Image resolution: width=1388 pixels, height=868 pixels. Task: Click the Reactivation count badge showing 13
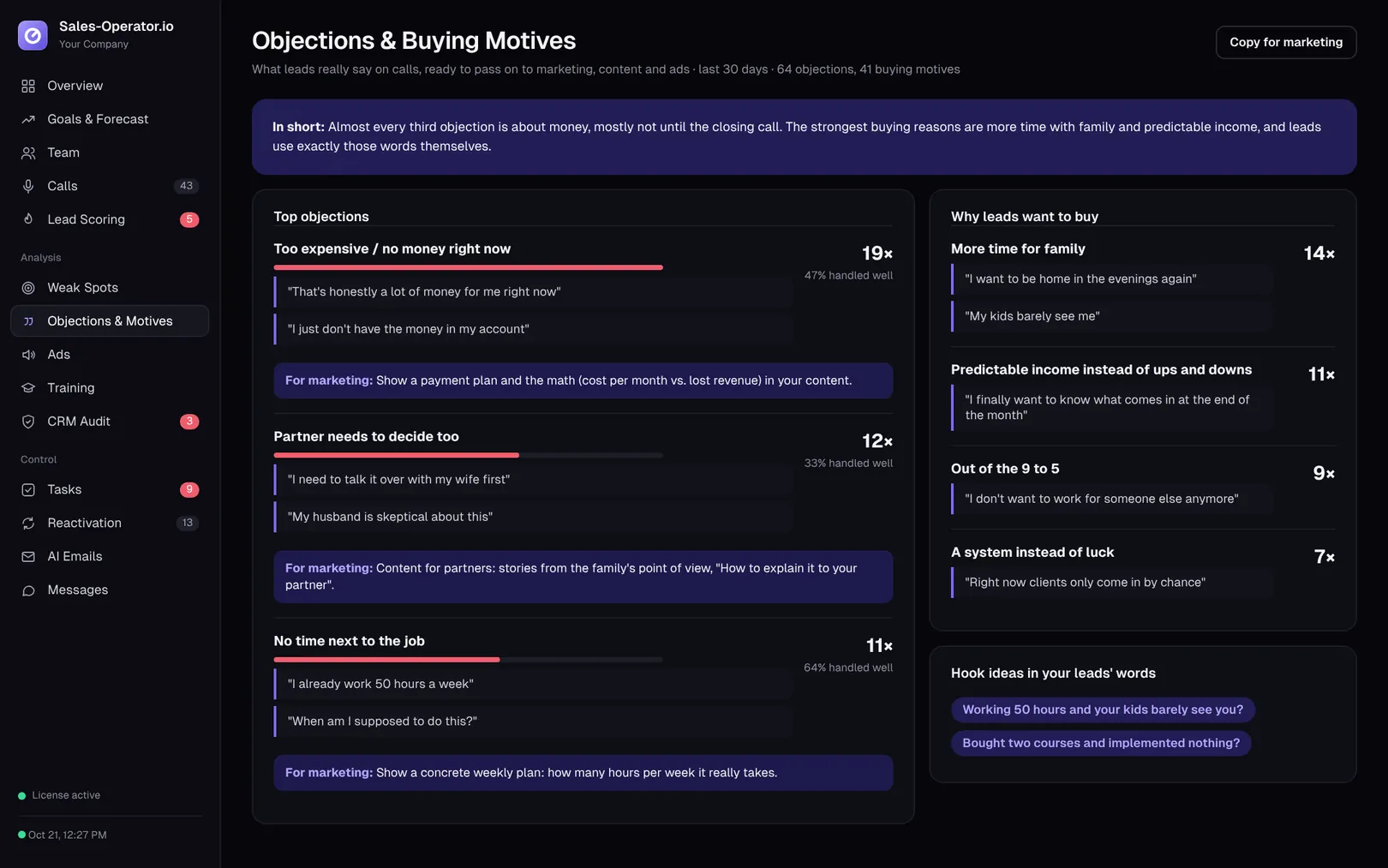188,523
